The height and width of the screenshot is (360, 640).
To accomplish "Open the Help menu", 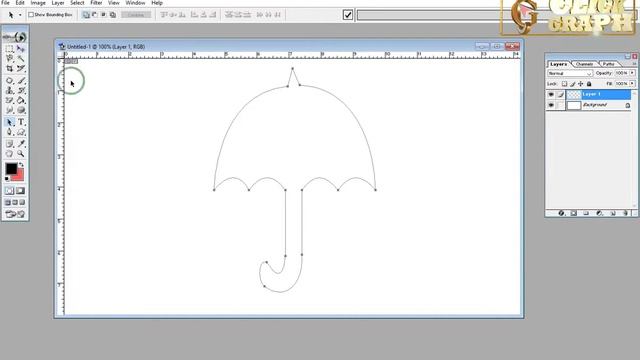I will coord(157,3).
